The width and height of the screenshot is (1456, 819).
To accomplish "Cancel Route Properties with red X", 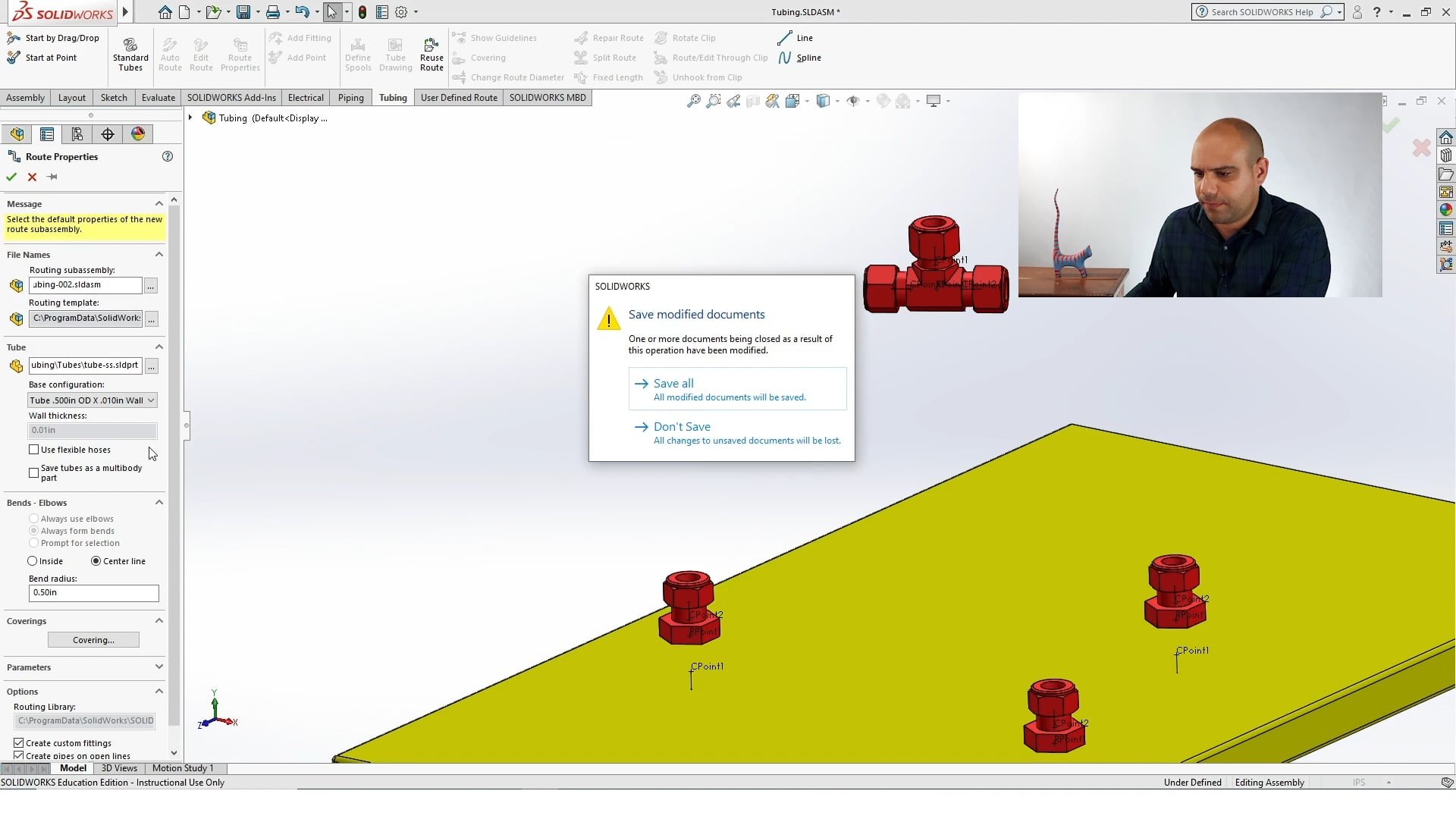I will (32, 177).
